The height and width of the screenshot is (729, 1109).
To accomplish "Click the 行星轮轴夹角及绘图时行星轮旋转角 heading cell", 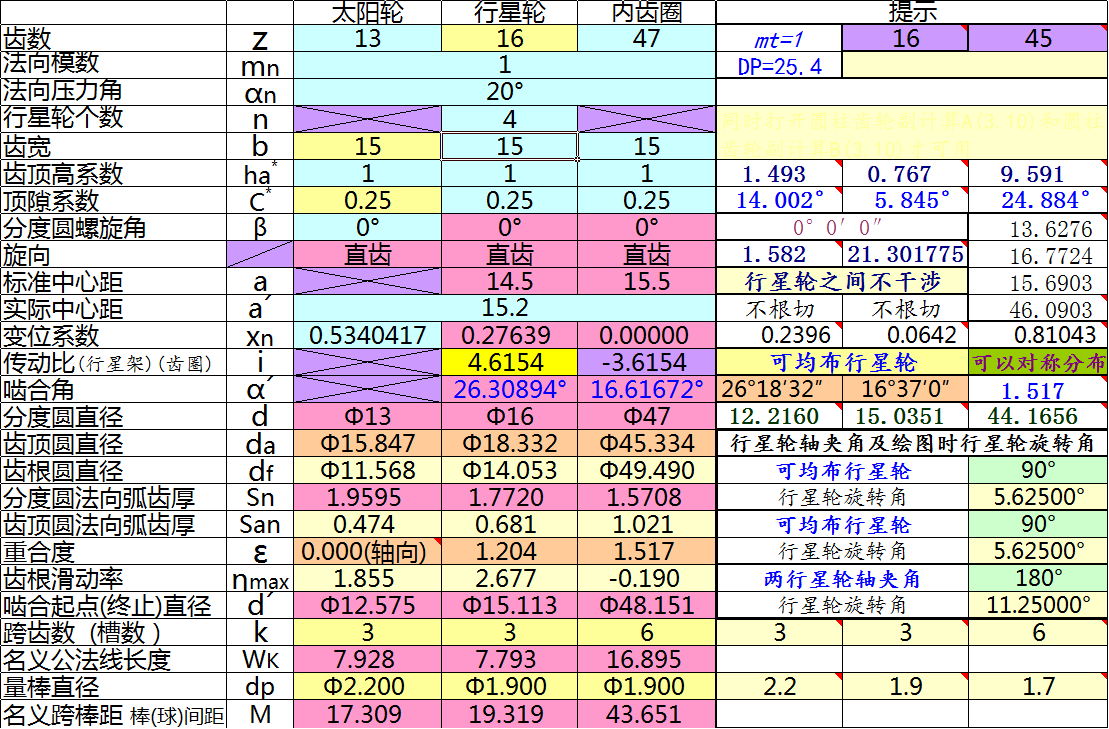I will 912,443.
